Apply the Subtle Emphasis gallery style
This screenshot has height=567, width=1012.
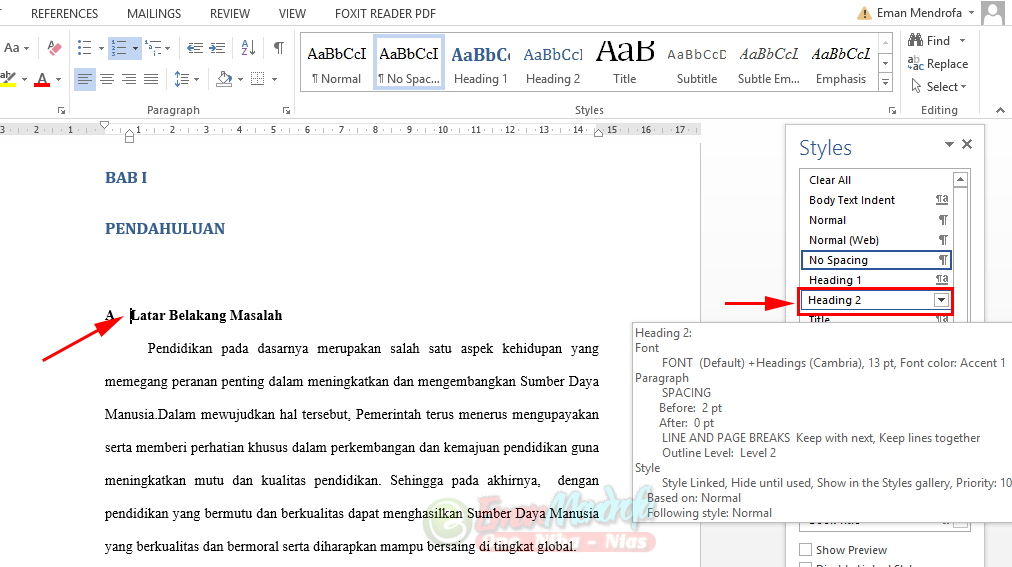coord(769,63)
